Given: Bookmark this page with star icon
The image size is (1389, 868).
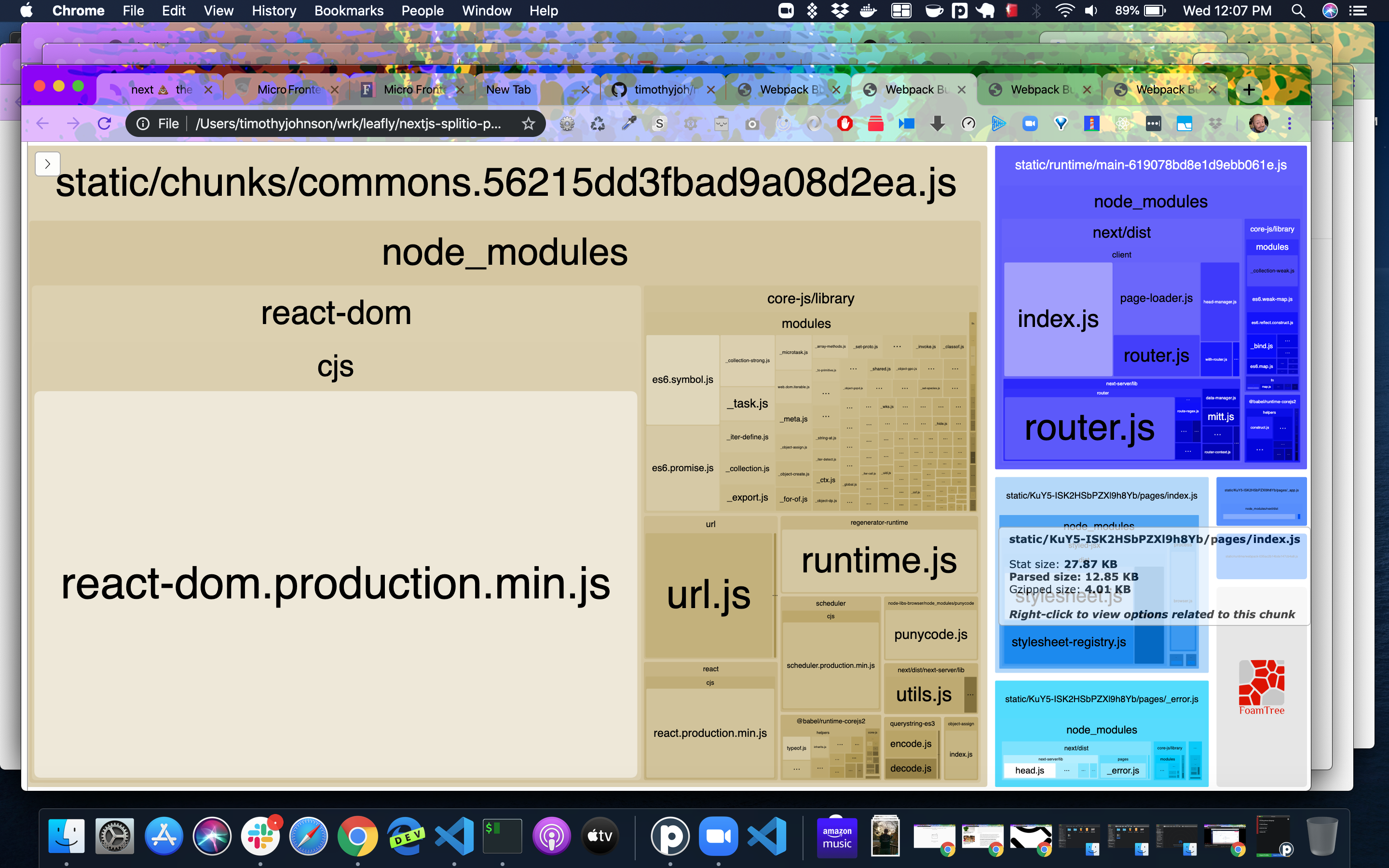Looking at the screenshot, I should coord(528,123).
